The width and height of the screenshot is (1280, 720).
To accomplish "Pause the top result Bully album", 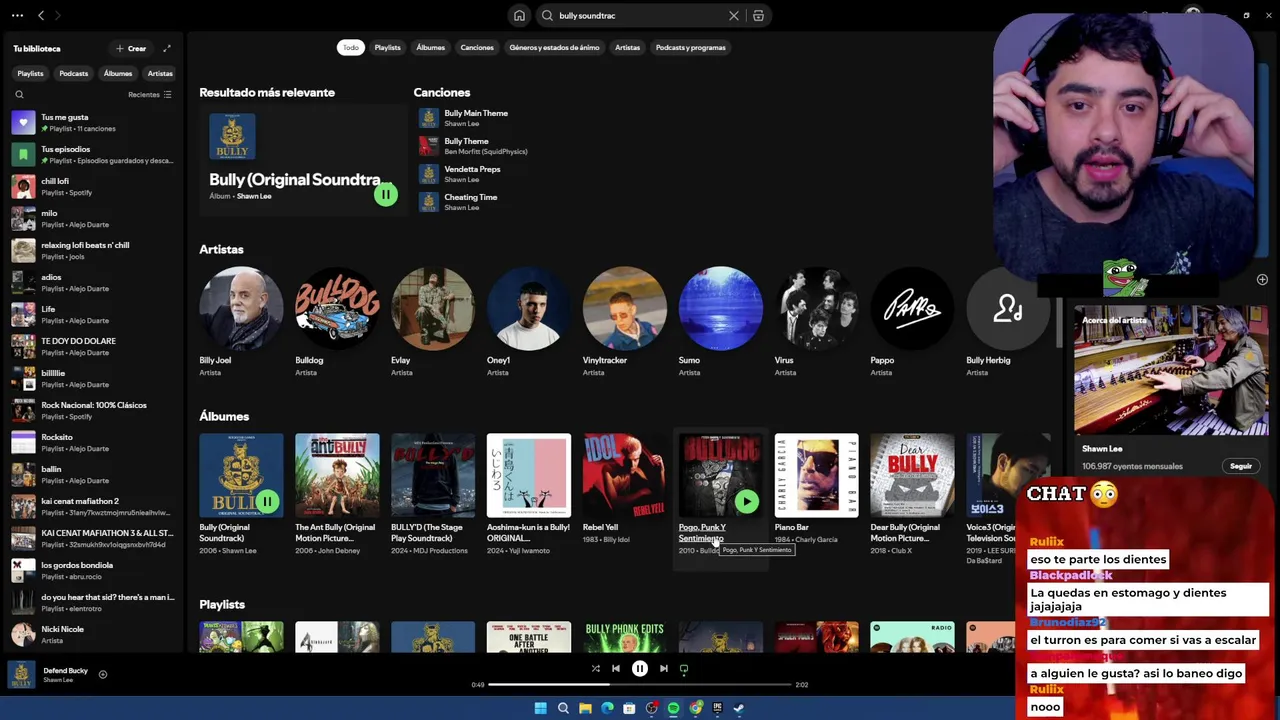I will click(x=385, y=194).
